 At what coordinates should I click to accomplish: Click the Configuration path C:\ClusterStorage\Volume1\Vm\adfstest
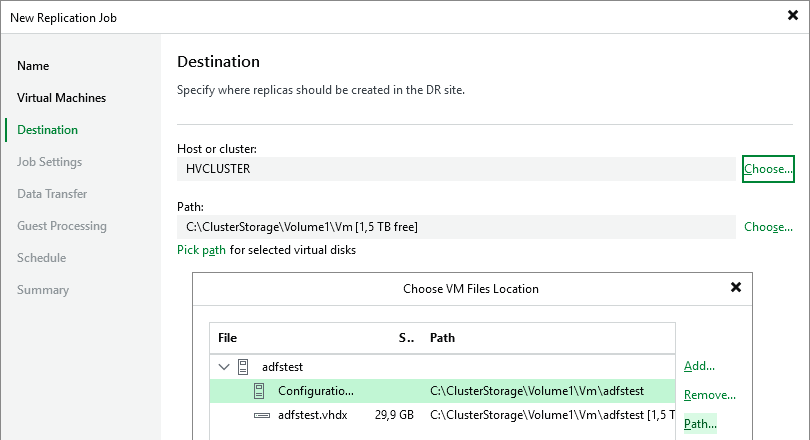pyautogui.click(x=537, y=391)
